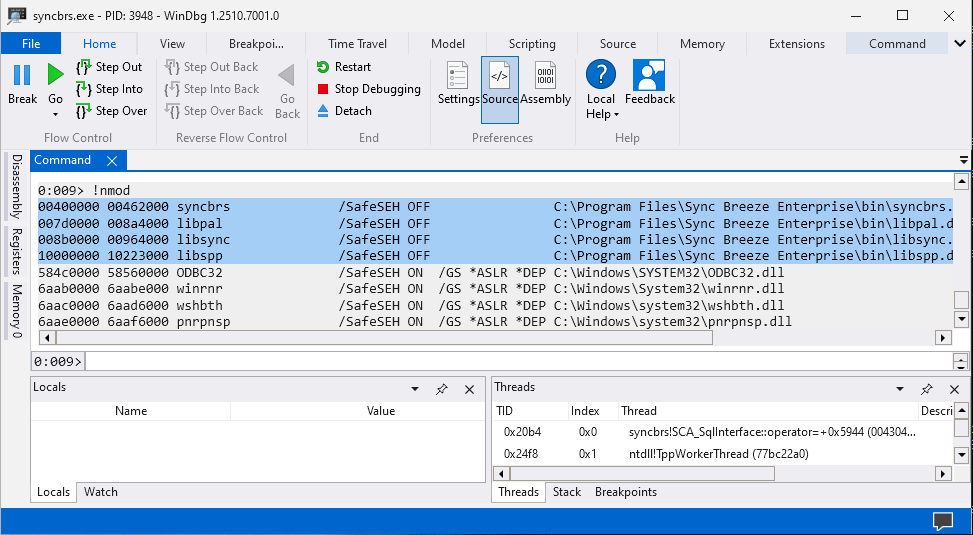Switch to the Watch tab

101,492
